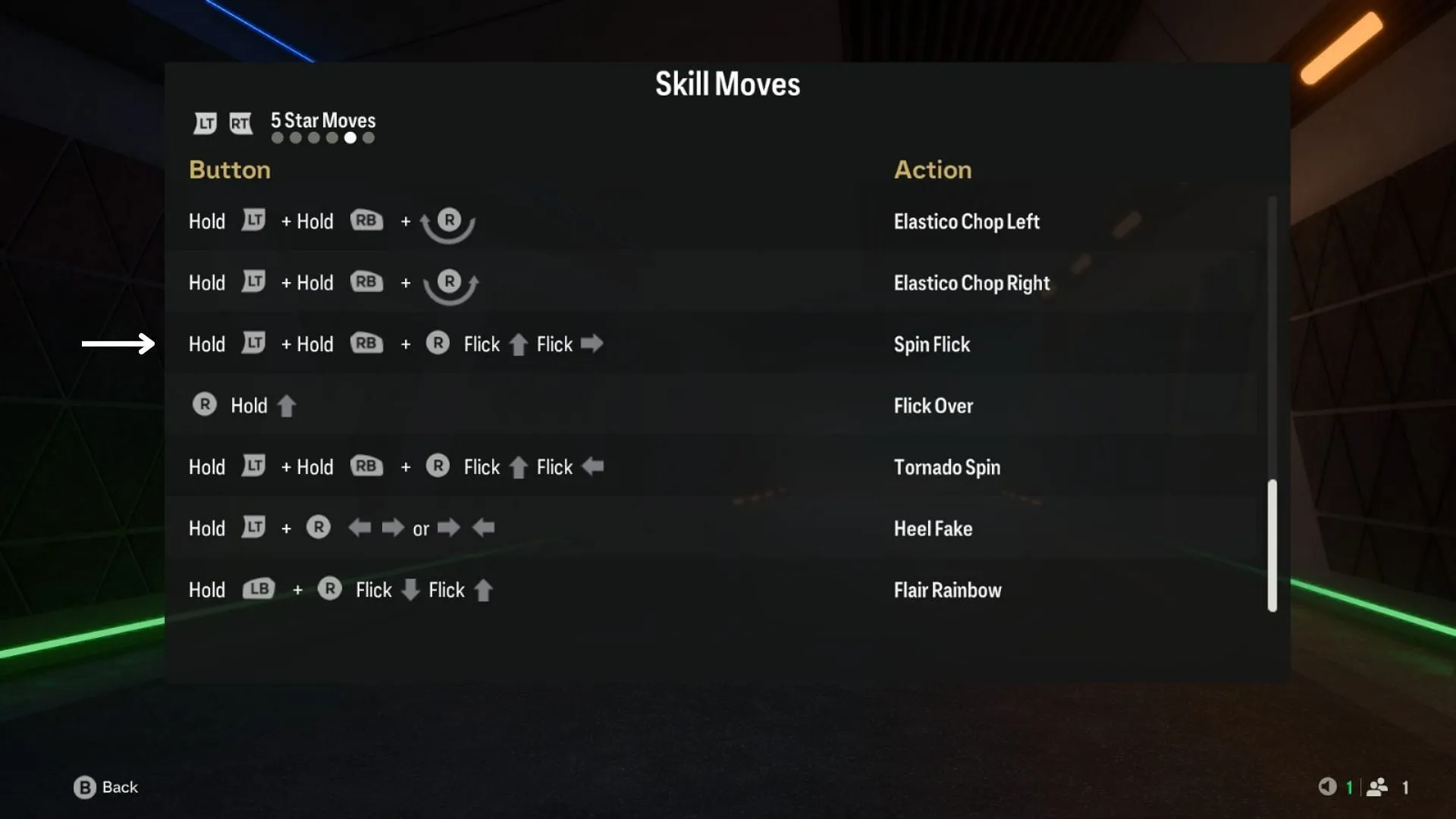Viewport: 1456px width, 819px height.
Task: Click the Flick Over move entry
Action: coord(727,405)
